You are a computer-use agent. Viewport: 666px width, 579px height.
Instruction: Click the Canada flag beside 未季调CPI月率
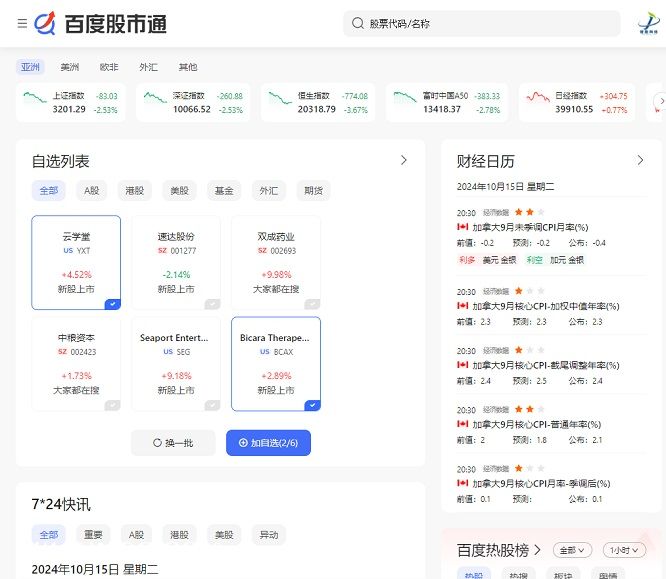click(x=463, y=227)
